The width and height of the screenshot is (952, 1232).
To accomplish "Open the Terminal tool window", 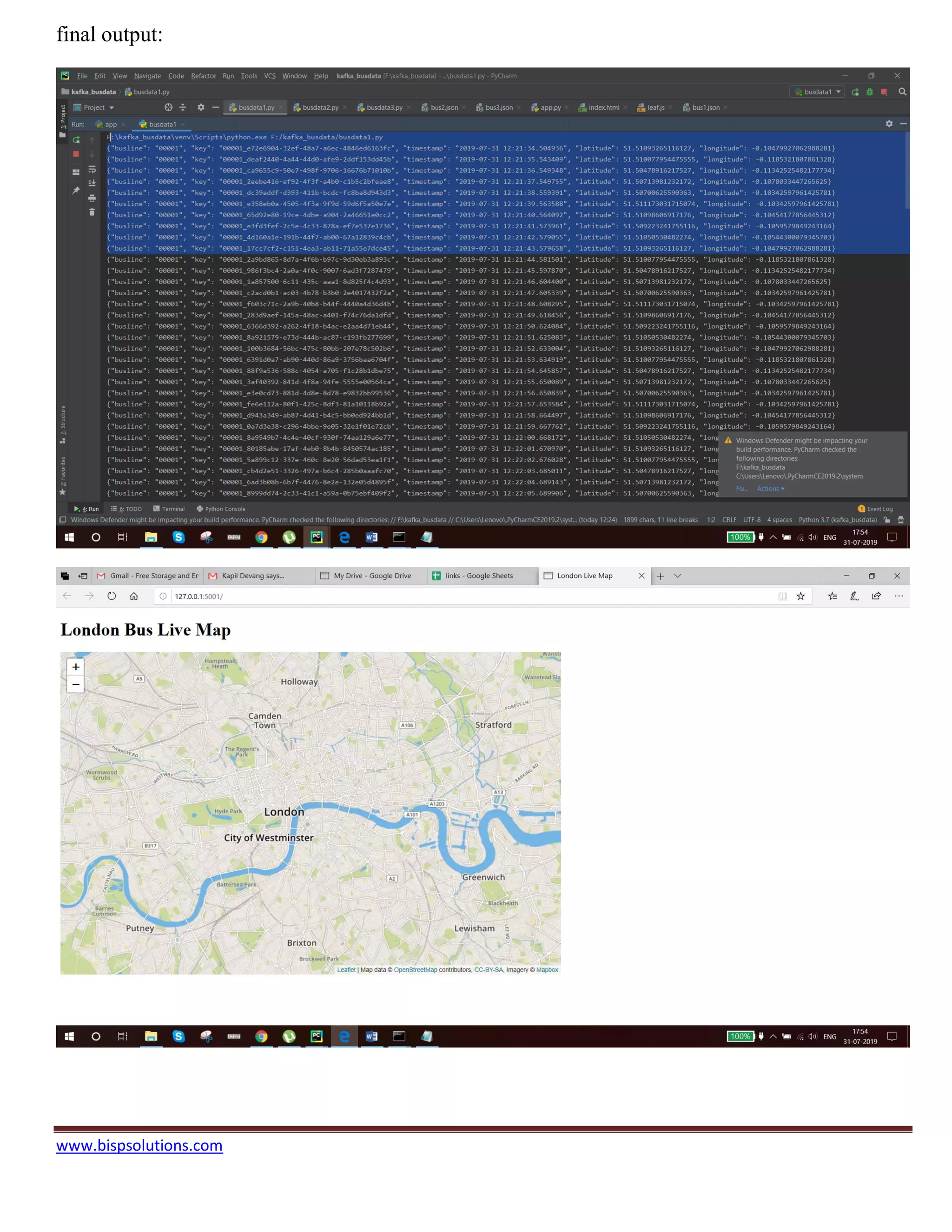I will point(169,509).
